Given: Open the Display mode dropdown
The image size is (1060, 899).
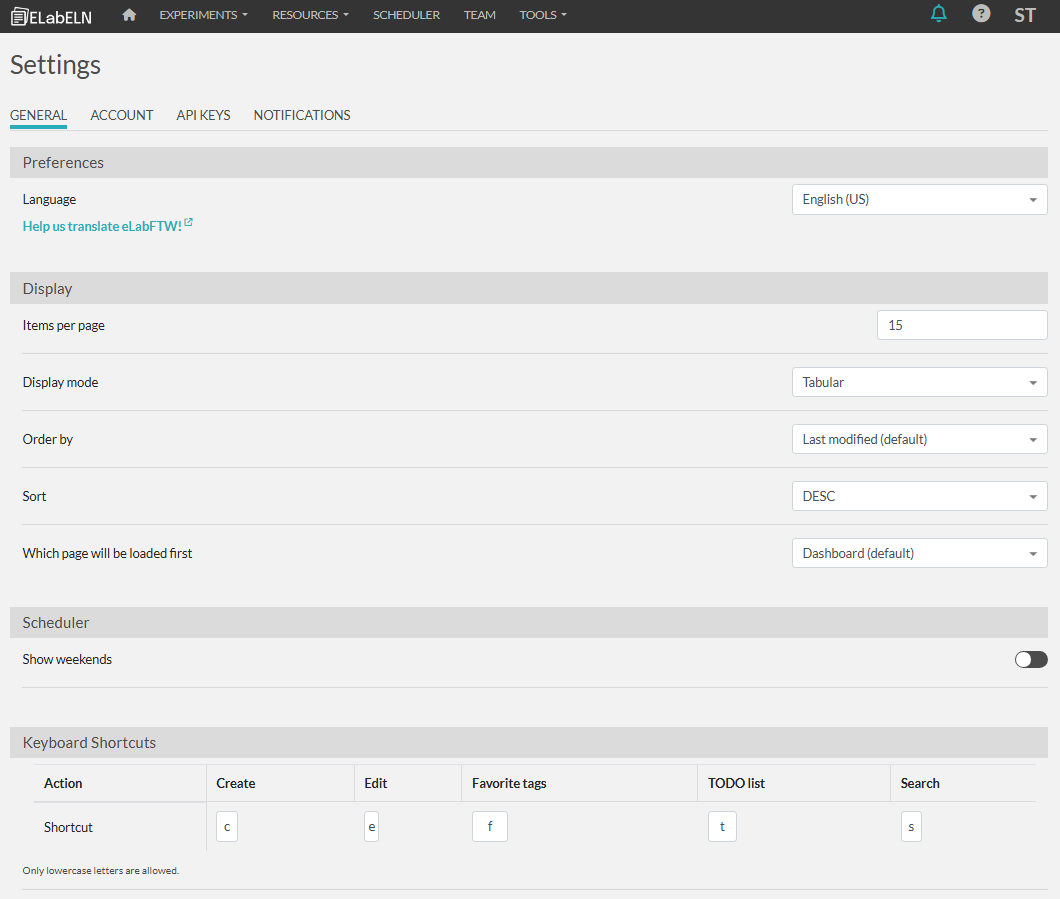Looking at the screenshot, I should [x=919, y=382].
